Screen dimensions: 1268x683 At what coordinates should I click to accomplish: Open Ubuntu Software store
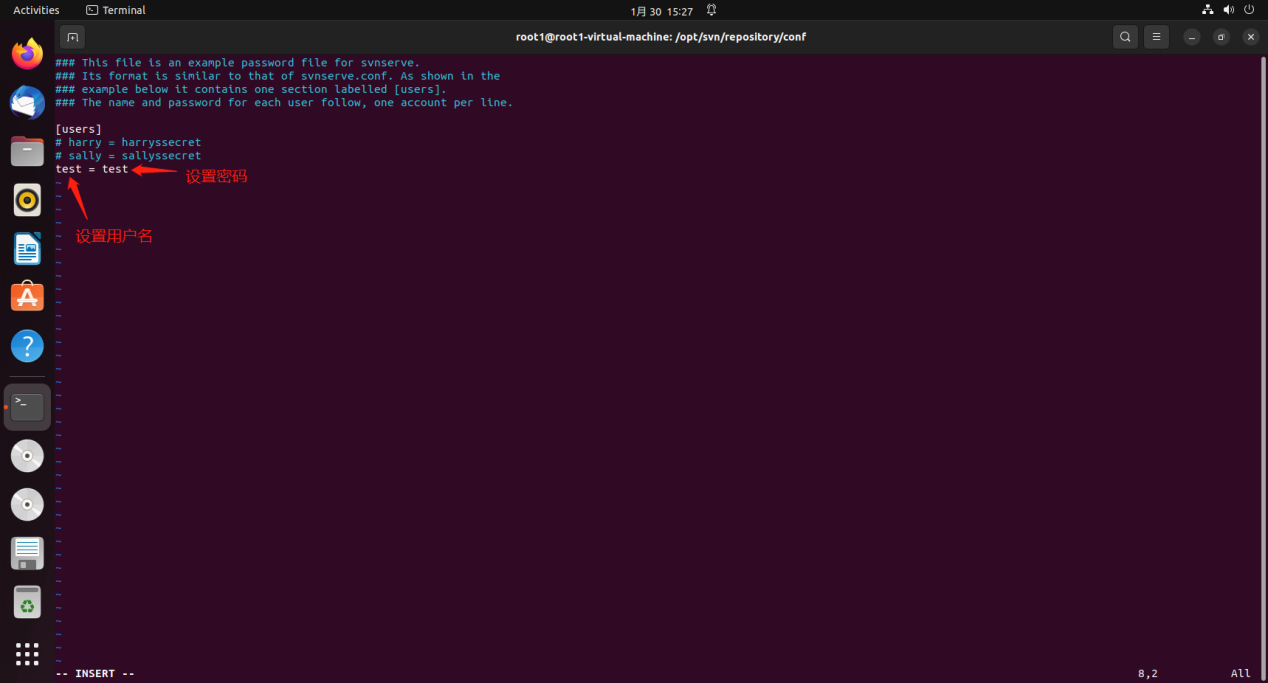27,297
